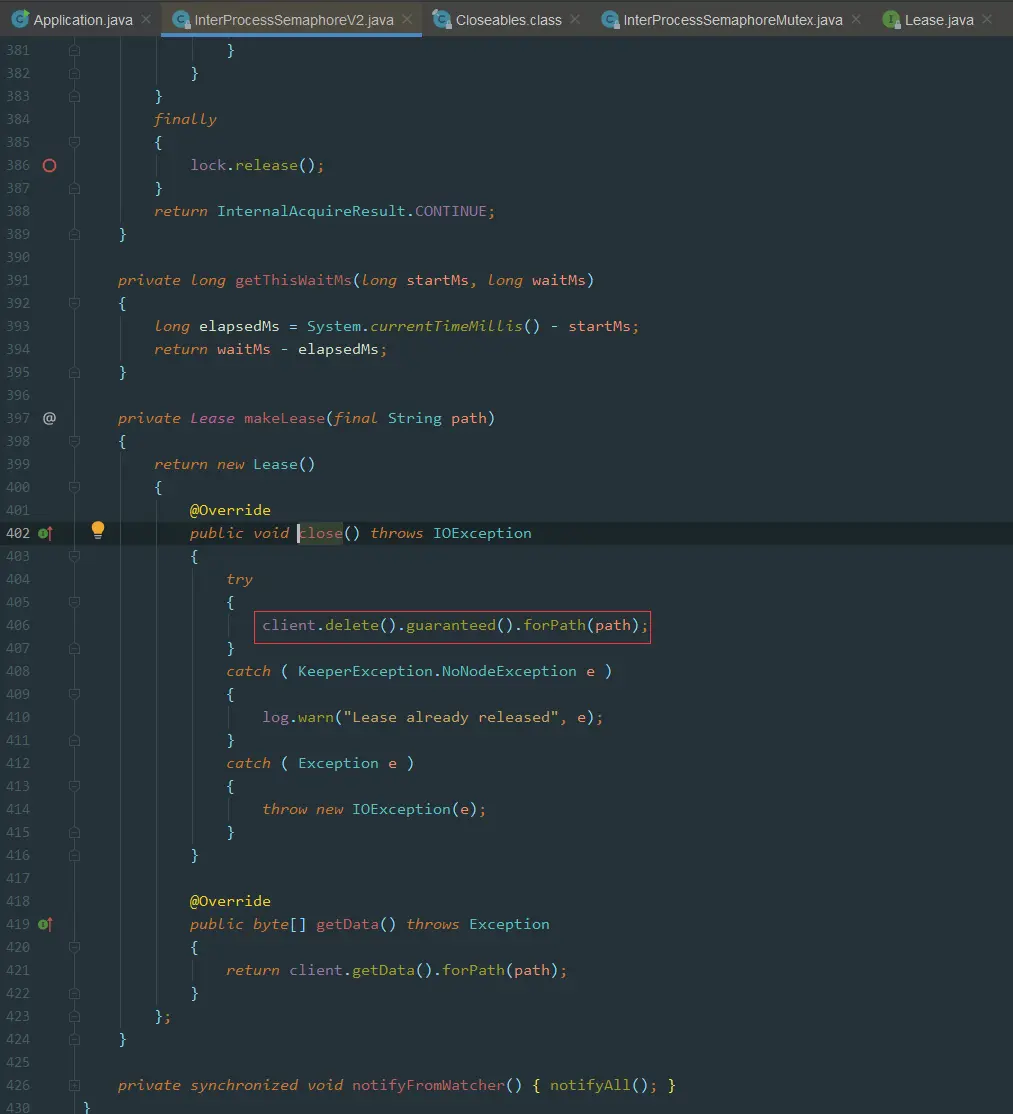The width and height of the screenshot is (1013, 1114).
Task: Fold the anonymous Lease class at line 400
Action: [x=75, y=487]
